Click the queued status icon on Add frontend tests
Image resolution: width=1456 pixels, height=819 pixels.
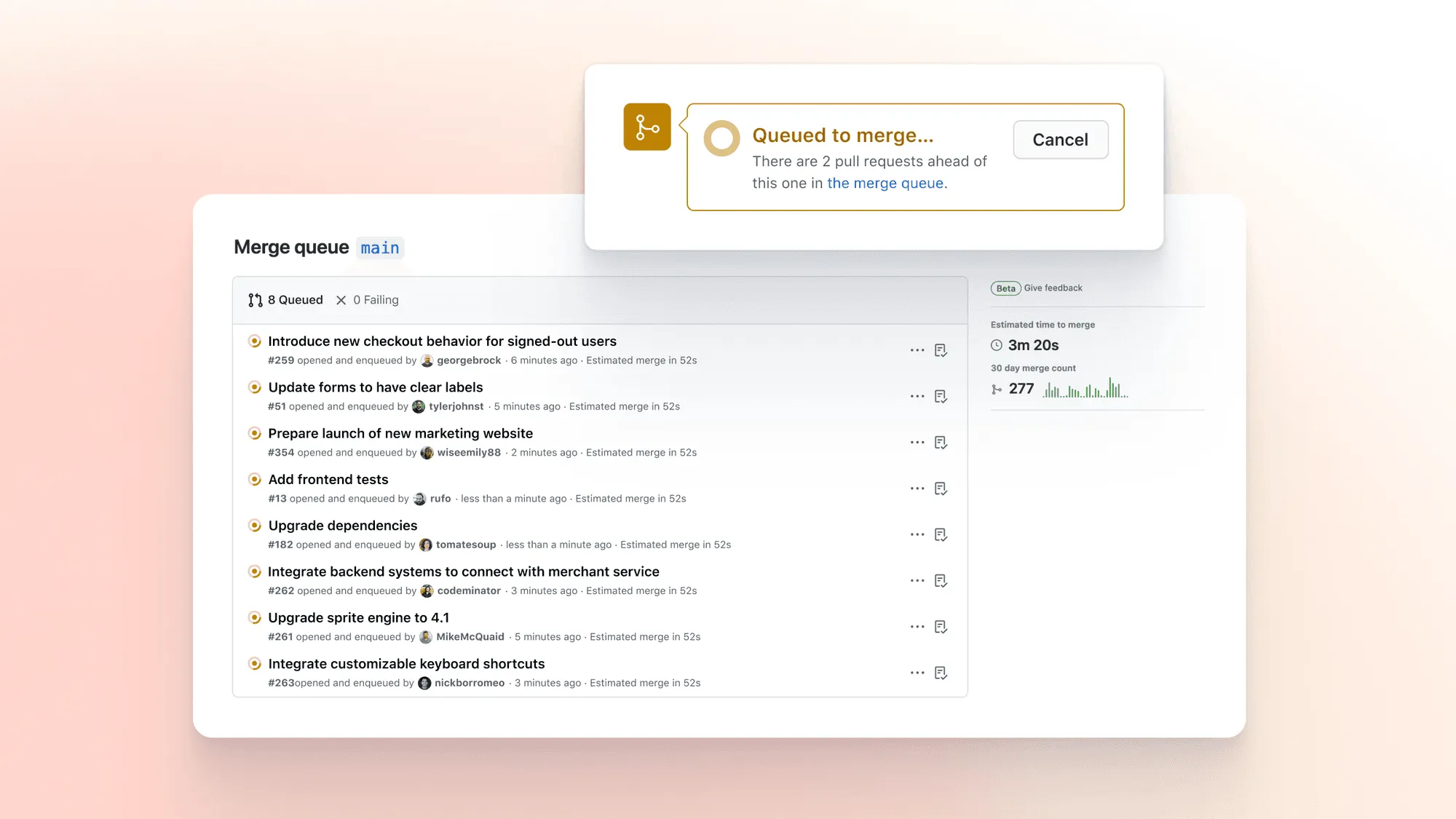tap(255, 479)
